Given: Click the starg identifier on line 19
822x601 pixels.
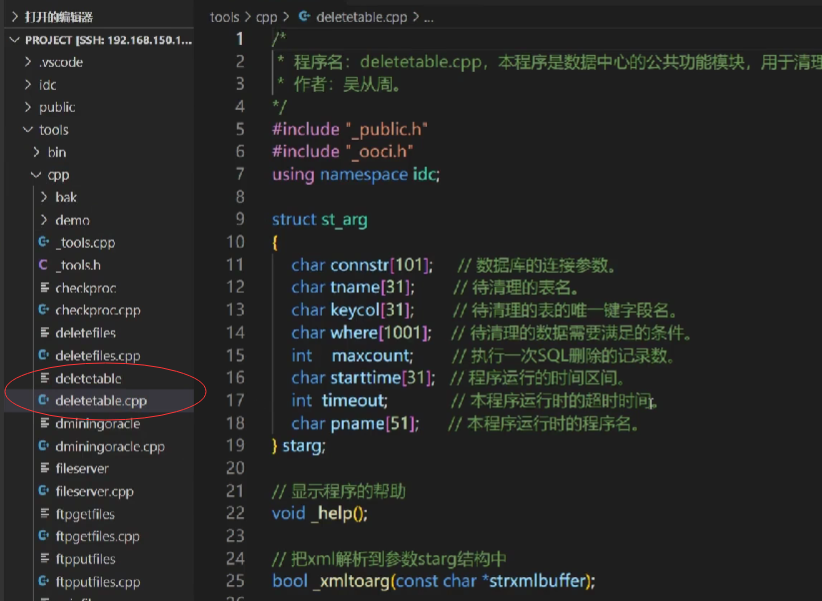Looking at the screenshot, I should coord(302,446).
